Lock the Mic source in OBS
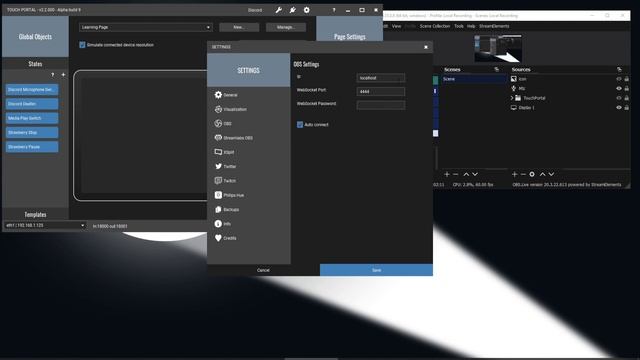 click(x=627, y=88)
